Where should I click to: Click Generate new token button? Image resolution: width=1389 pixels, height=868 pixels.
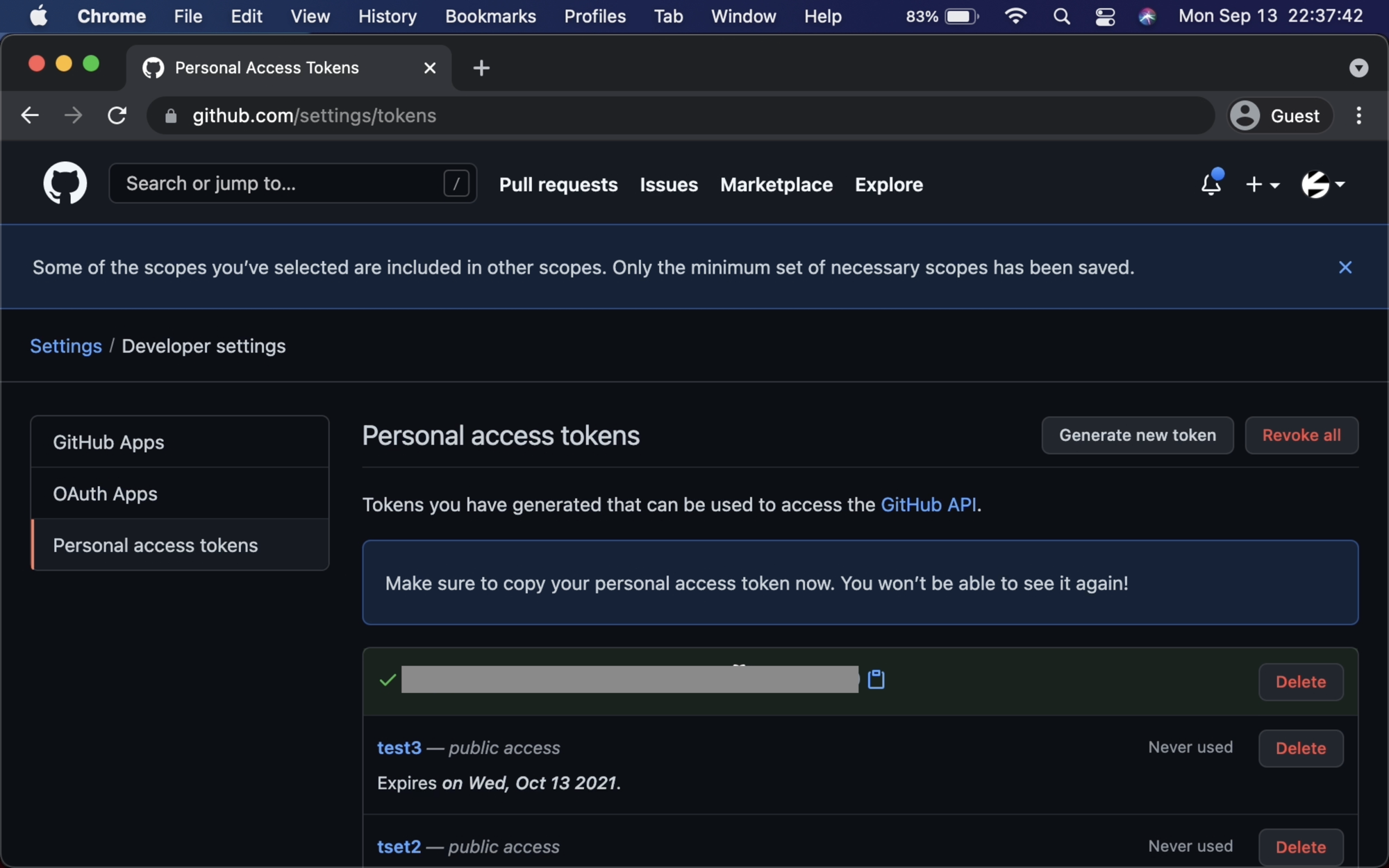[1137, 435]
